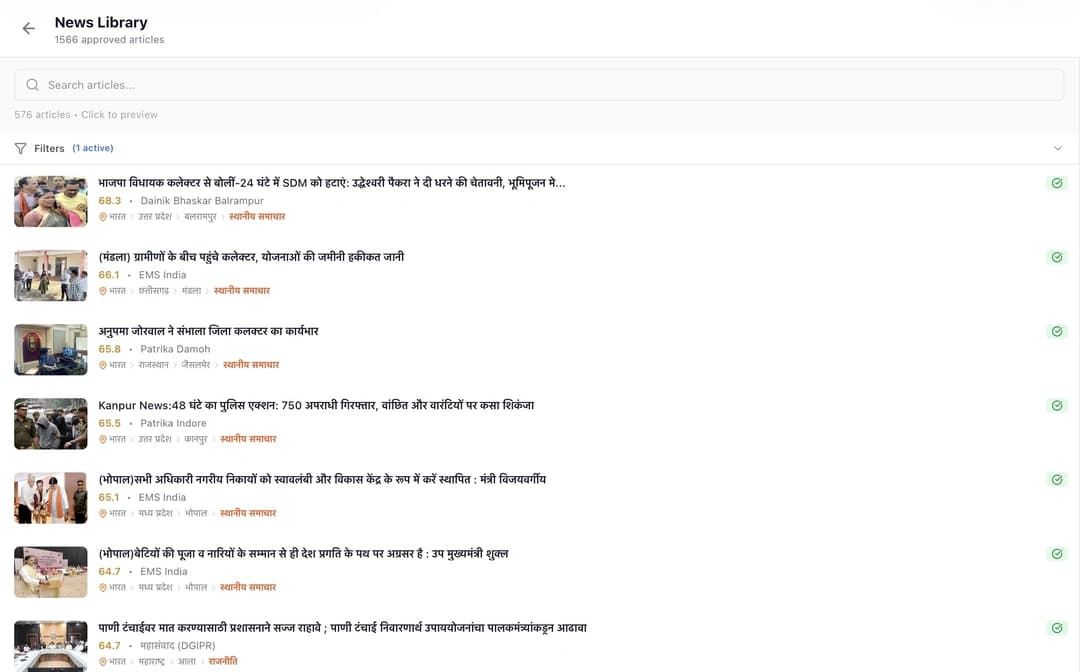
Task: Click the search magnifier icon
Action: (33, 85)
